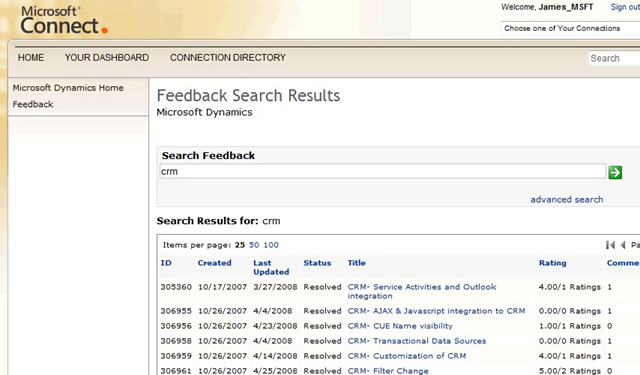This screenshot has width=640, height=375.
Task: Click the James_MSFT user name
Action: [566, 7]
